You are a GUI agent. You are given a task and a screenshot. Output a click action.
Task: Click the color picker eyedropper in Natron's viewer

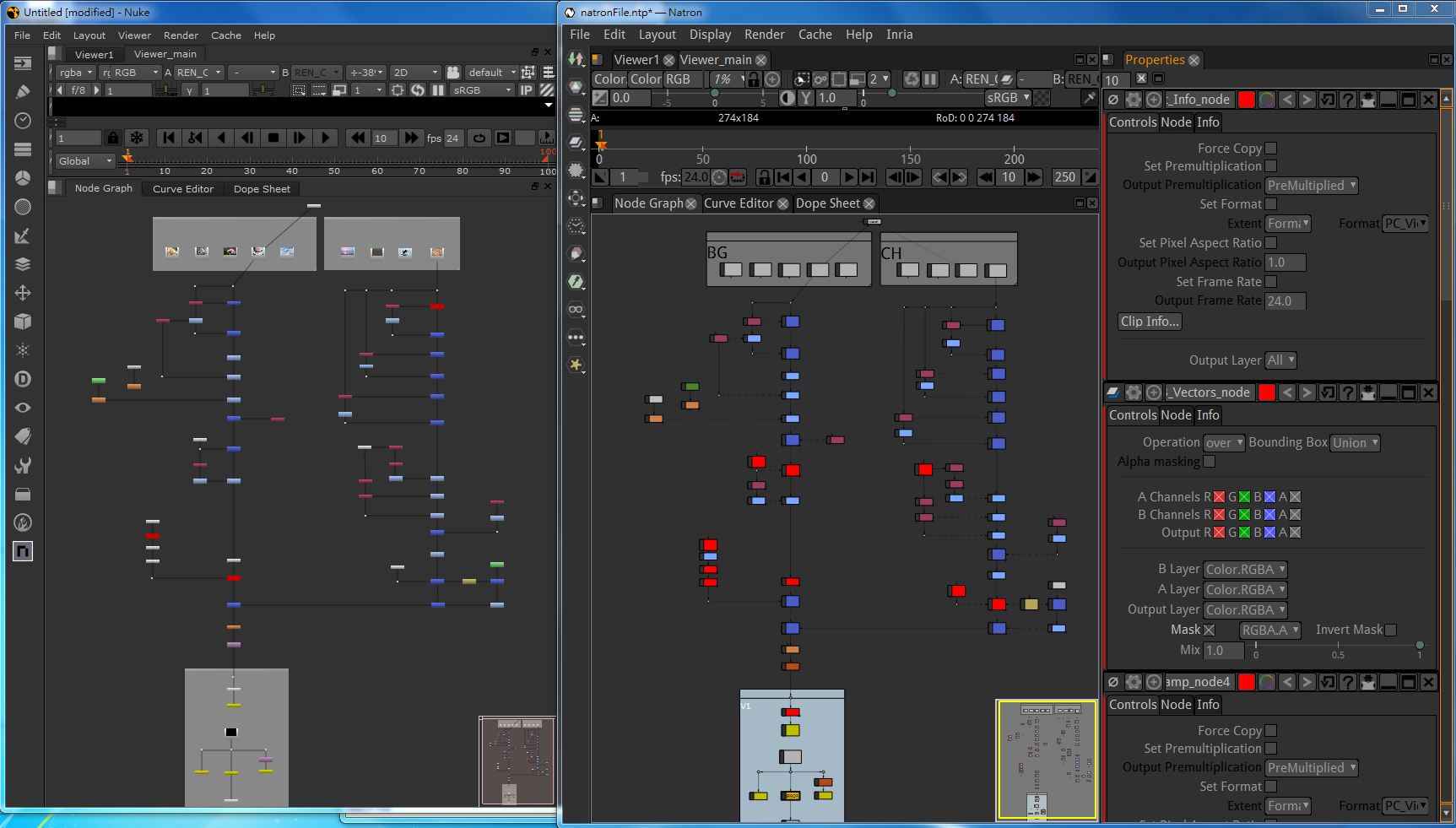coord(1089,98)
